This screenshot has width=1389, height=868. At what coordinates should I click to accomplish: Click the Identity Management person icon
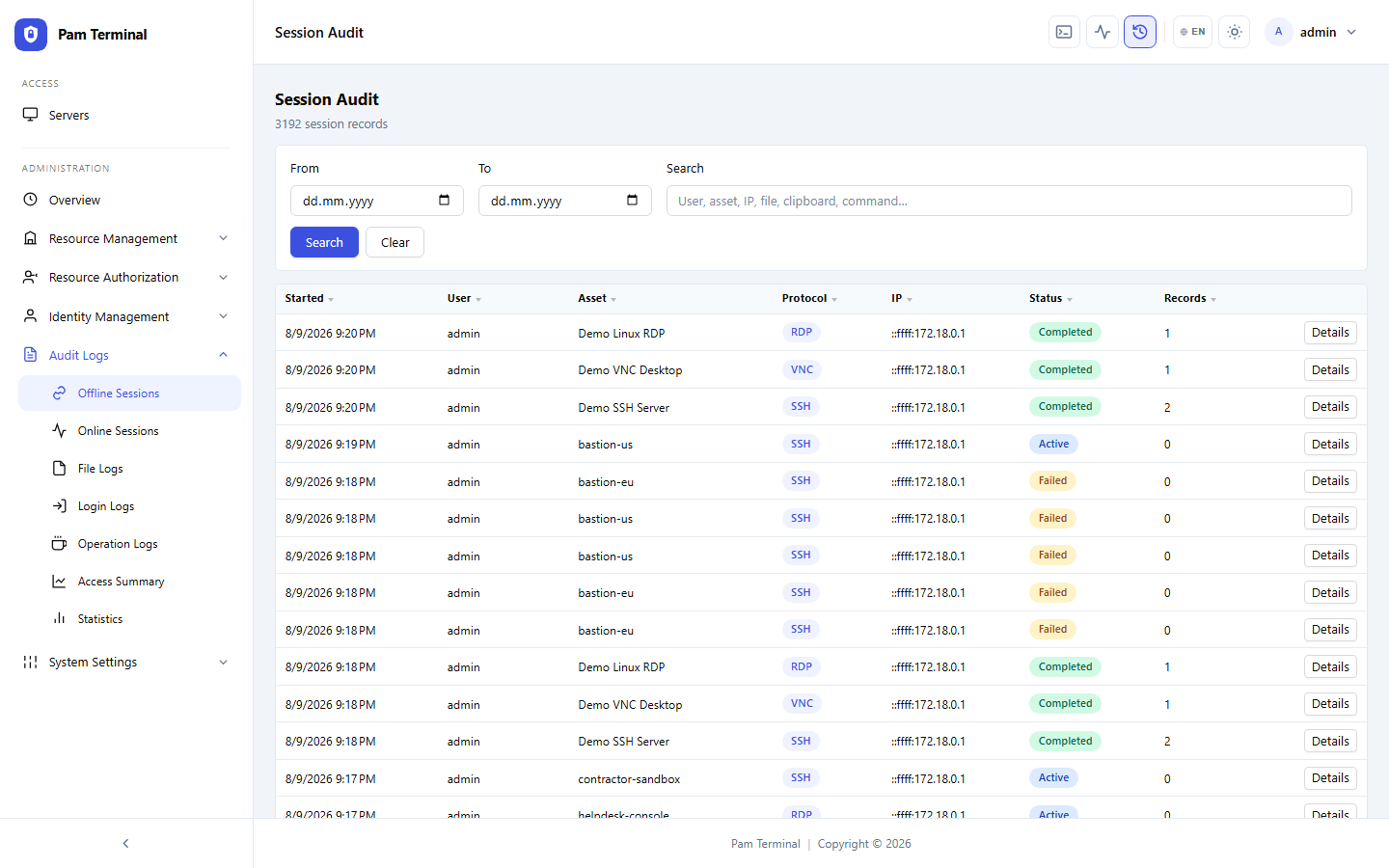pyautogui.click(x=31, y=316)
